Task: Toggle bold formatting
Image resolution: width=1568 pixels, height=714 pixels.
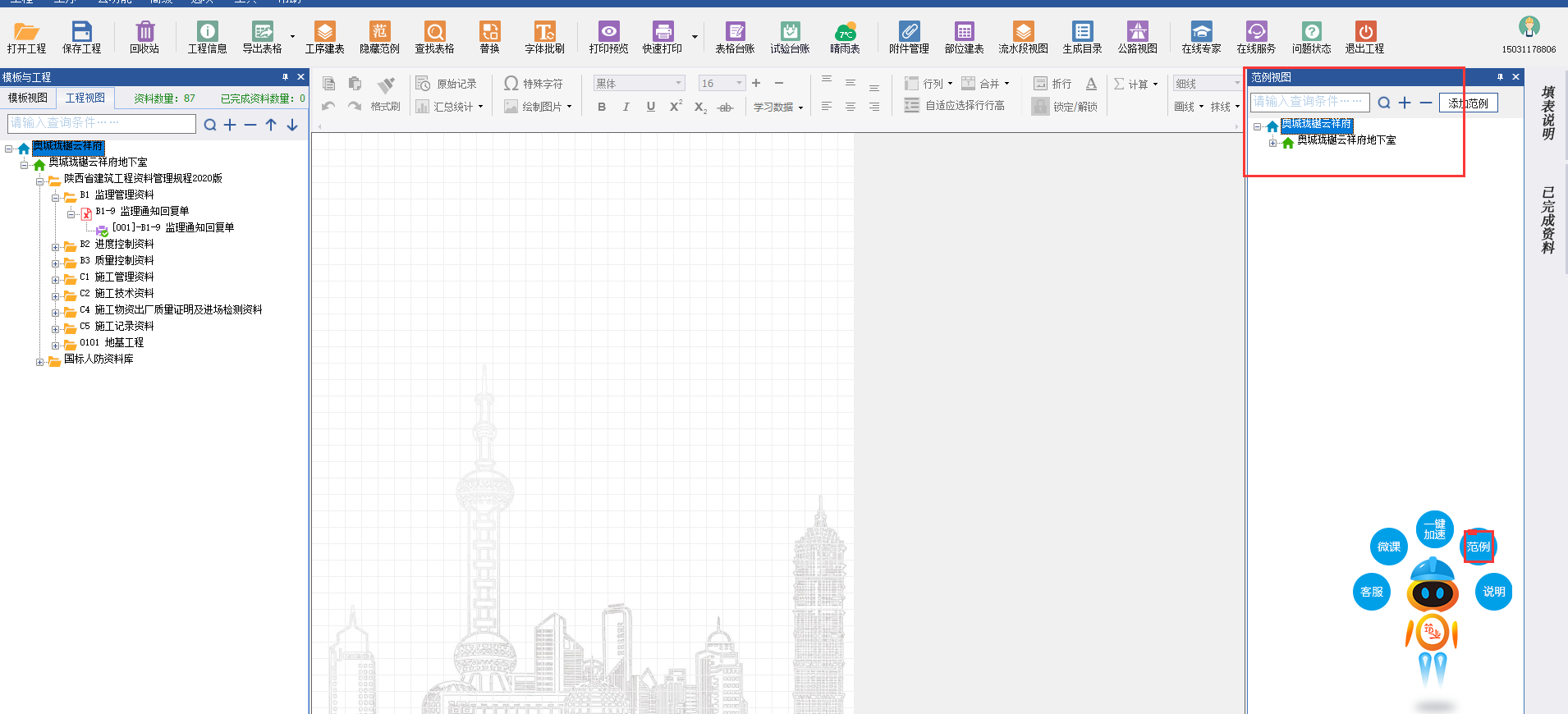Action: coord(602,107)
